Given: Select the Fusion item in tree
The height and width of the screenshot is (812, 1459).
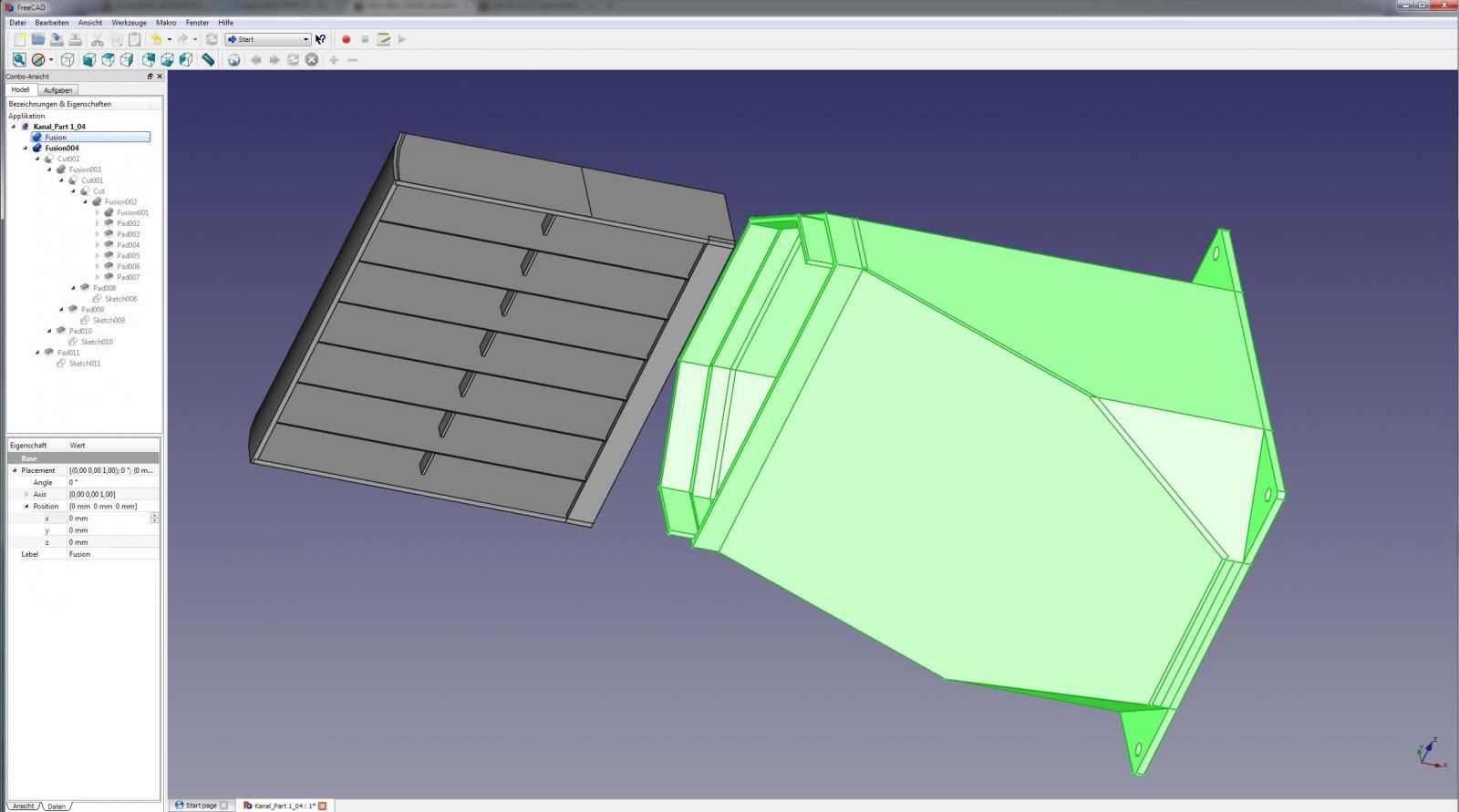Looking at the screenshot, I should coord(91,137).
